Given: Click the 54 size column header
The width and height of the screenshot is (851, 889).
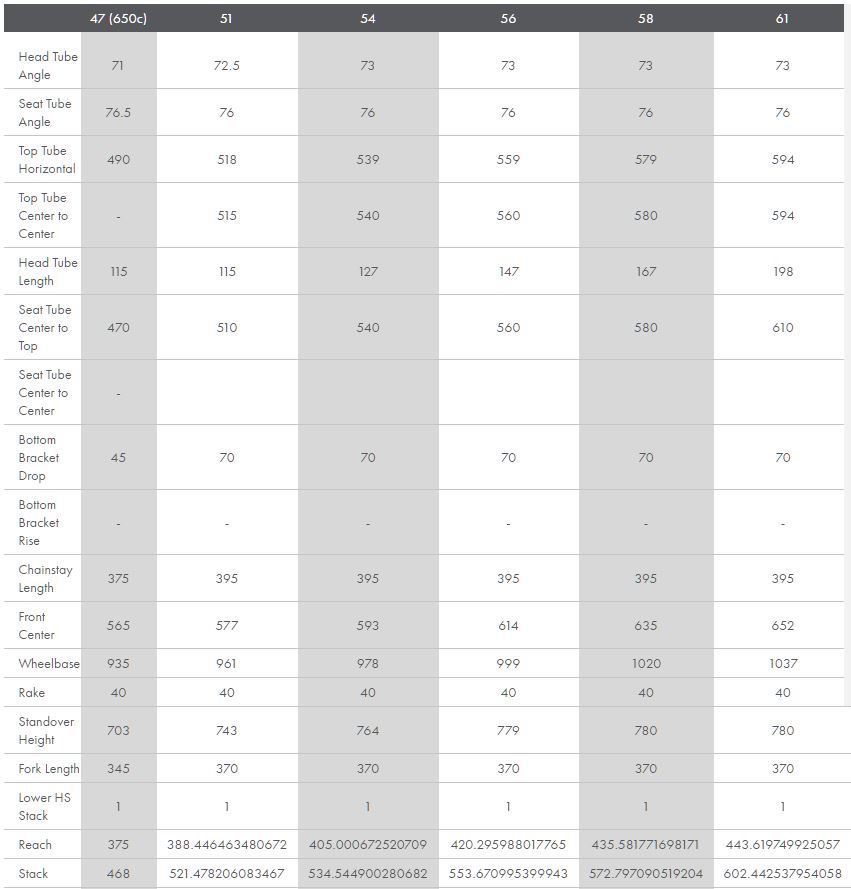Looking at the screenshot, I should [x=368, y=18].
